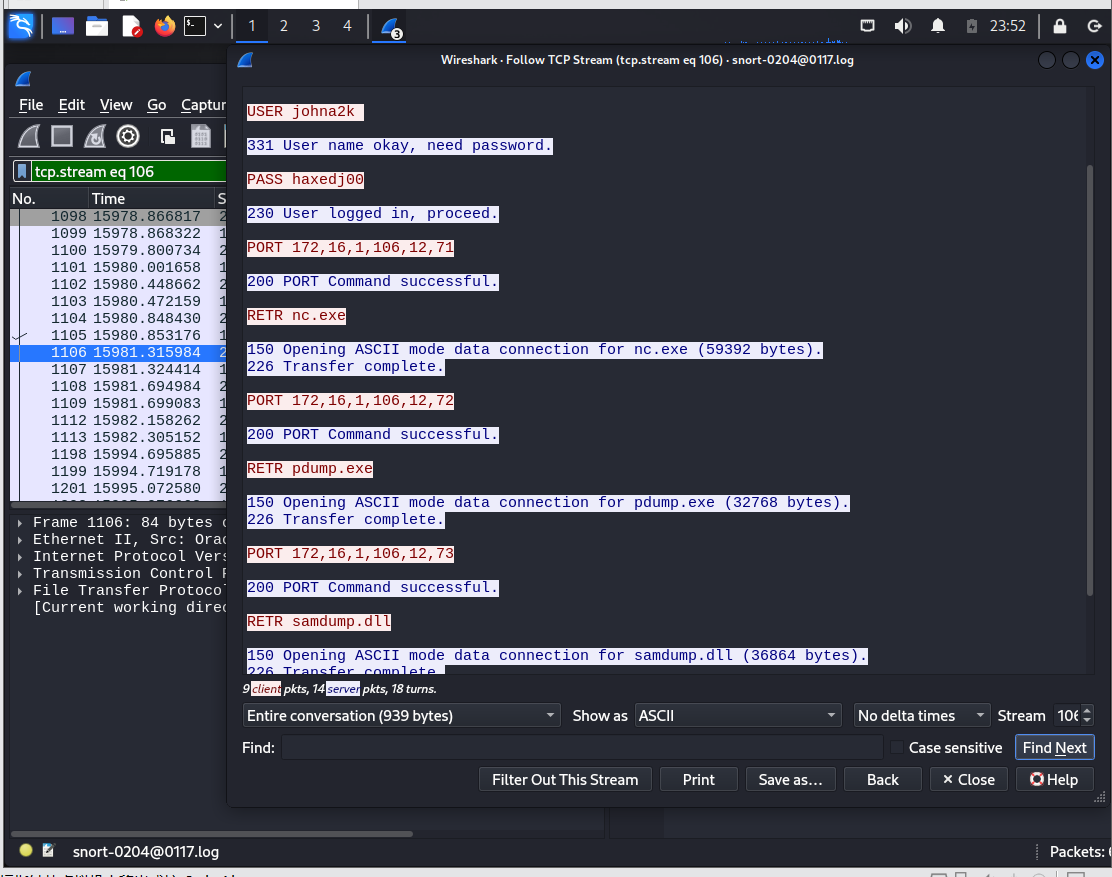Open the Show as ASCII dropdown
This screenshot has width=1112, height=877.
tap(738, 716)
